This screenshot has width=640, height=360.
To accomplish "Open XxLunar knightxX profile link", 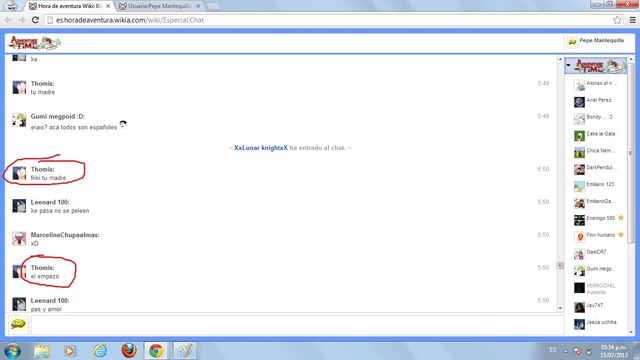I will click(261, 148).
